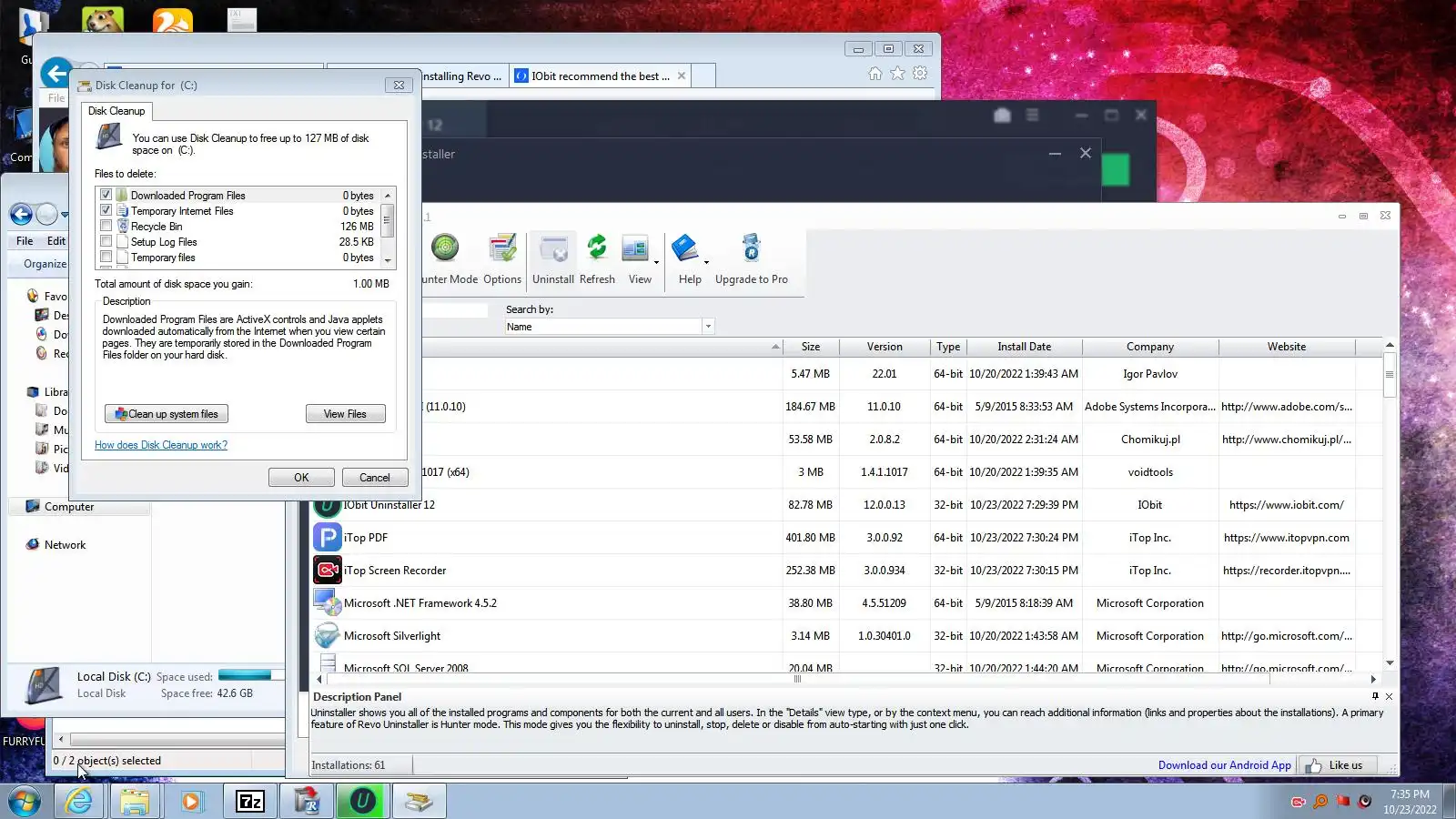Open 7-Zip from the taskbar
1456x819 pixels.
[x=249, y=802]
